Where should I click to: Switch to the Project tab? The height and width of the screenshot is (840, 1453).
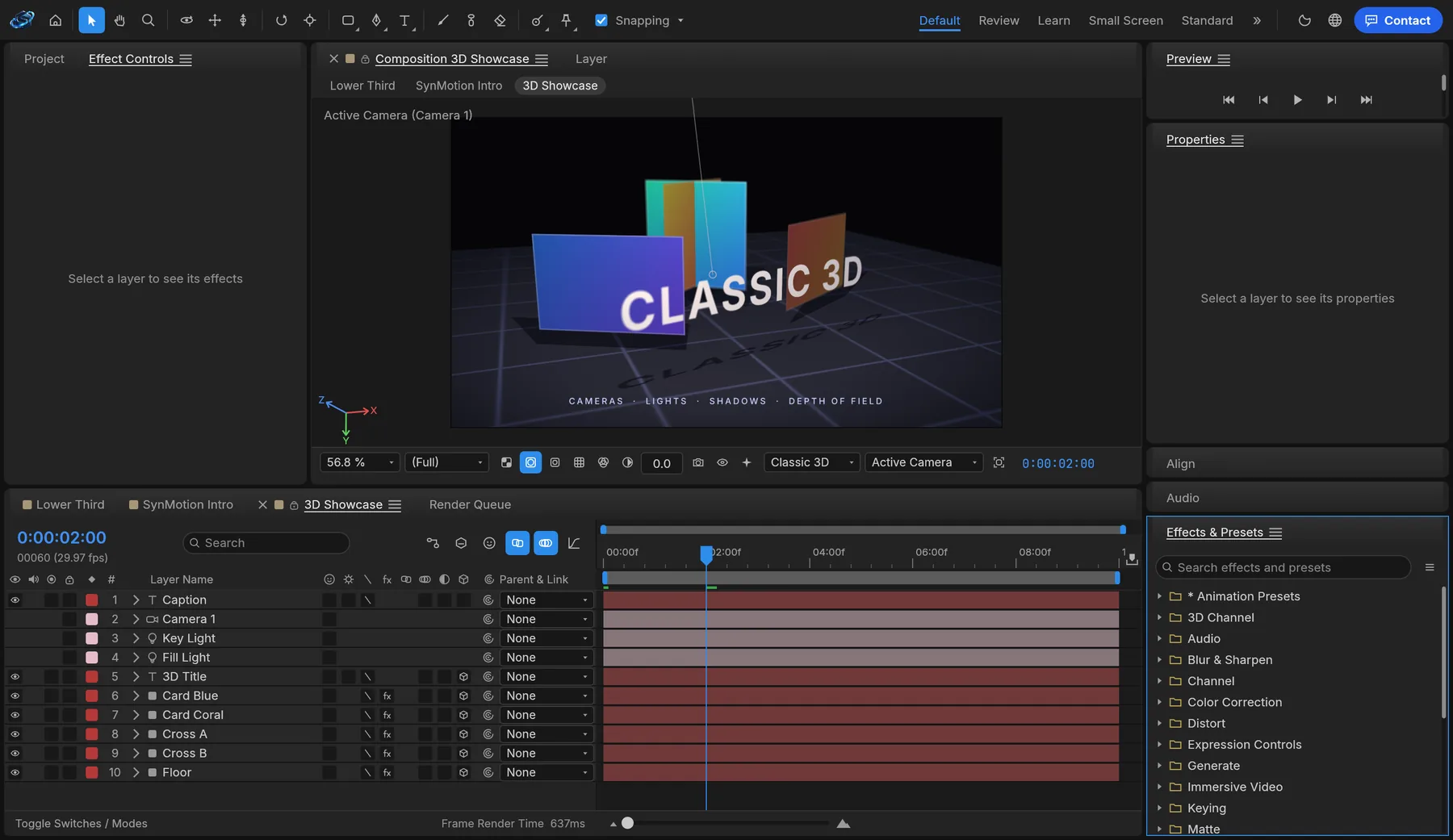point(44,59)
